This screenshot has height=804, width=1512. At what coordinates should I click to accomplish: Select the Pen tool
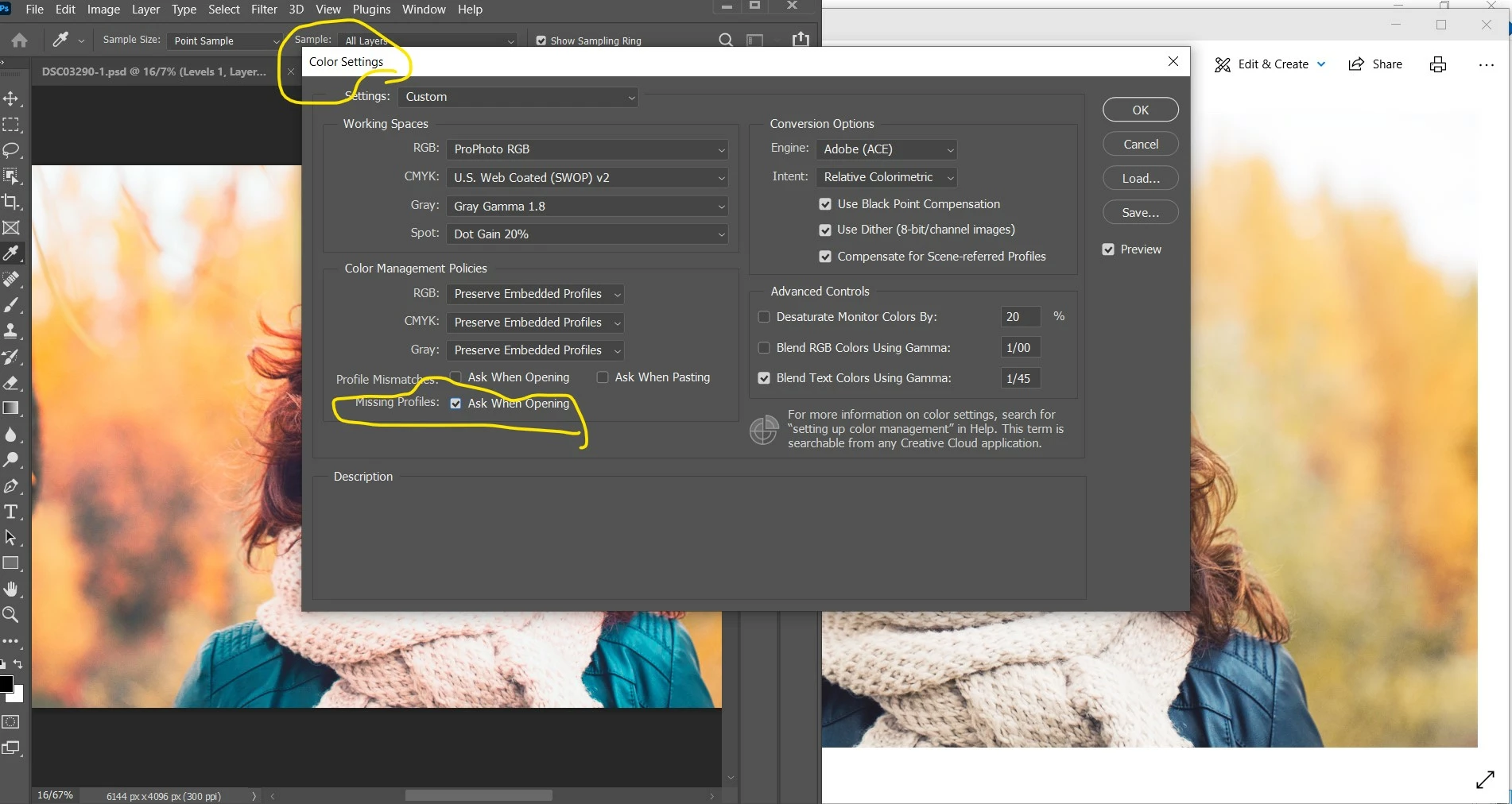pos(11,485)
